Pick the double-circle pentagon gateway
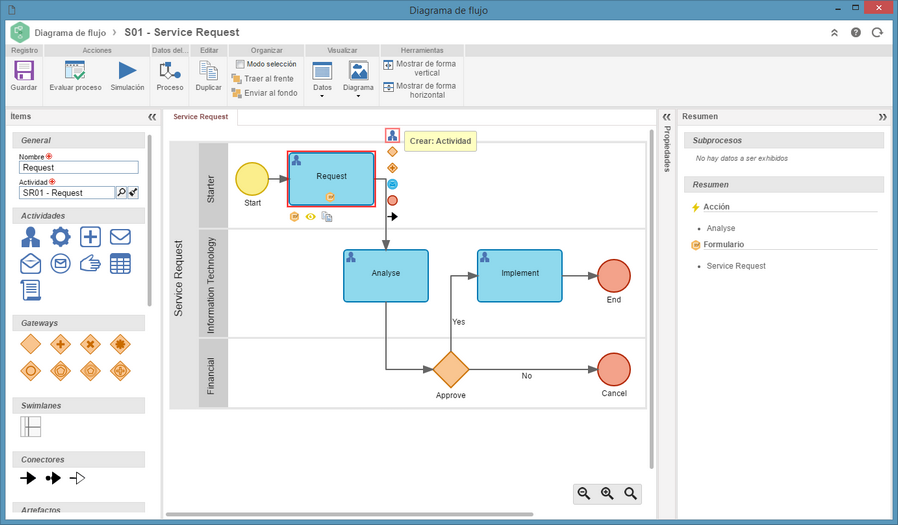The image size is (898, 525). click(x=60, y=371)
